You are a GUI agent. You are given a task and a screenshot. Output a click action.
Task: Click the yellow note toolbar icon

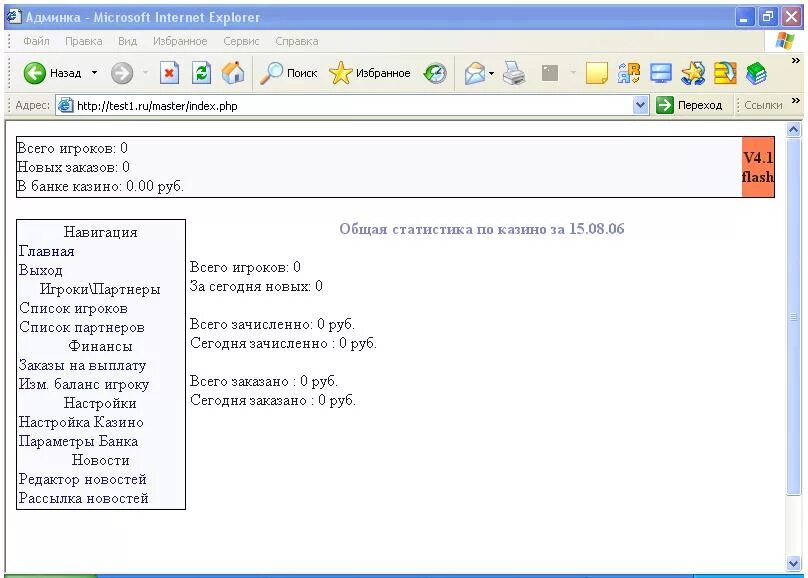pos(597,73)
